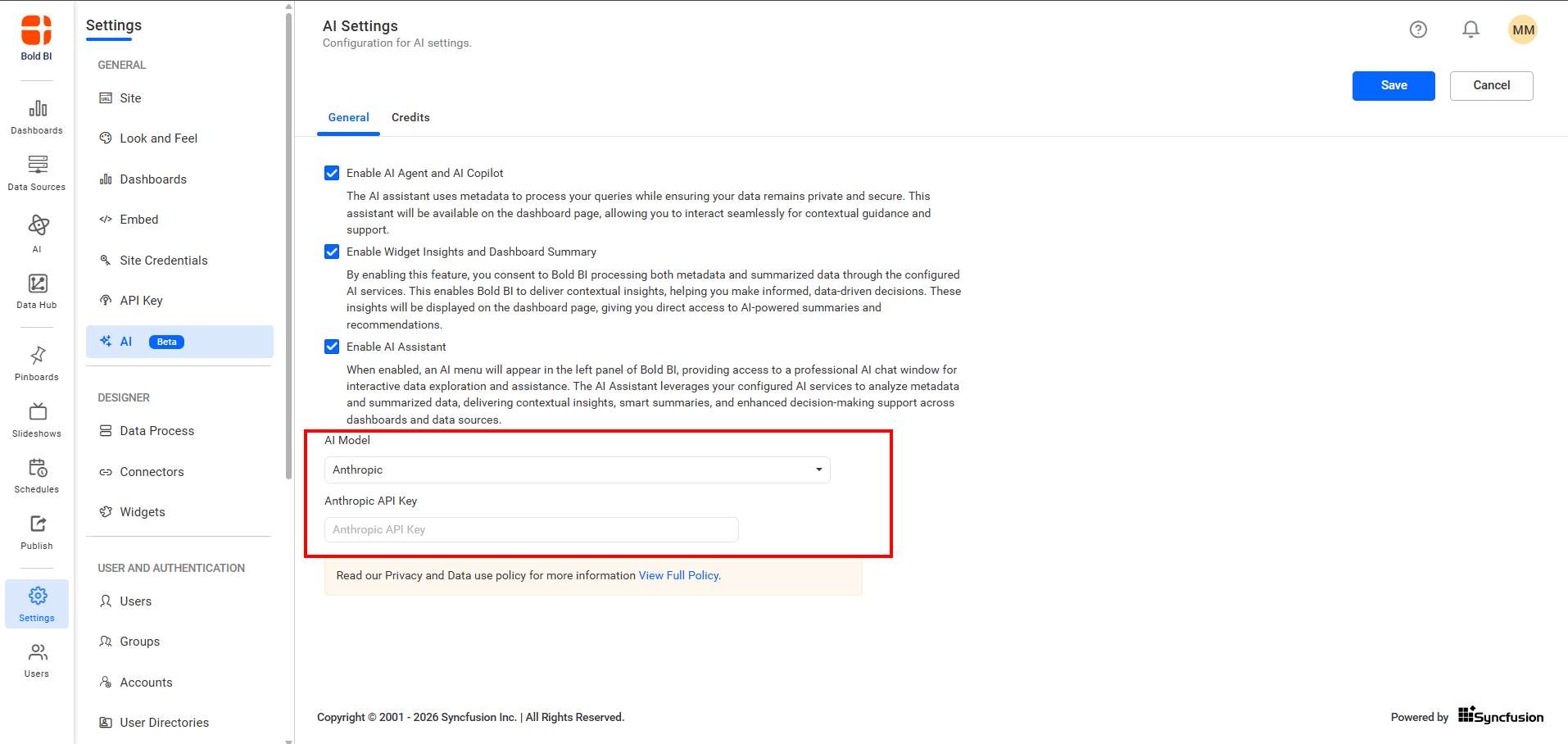The image size is (1568, 744).
Task: Show notifications with the bell icon
Action: tap(1471, 29)
